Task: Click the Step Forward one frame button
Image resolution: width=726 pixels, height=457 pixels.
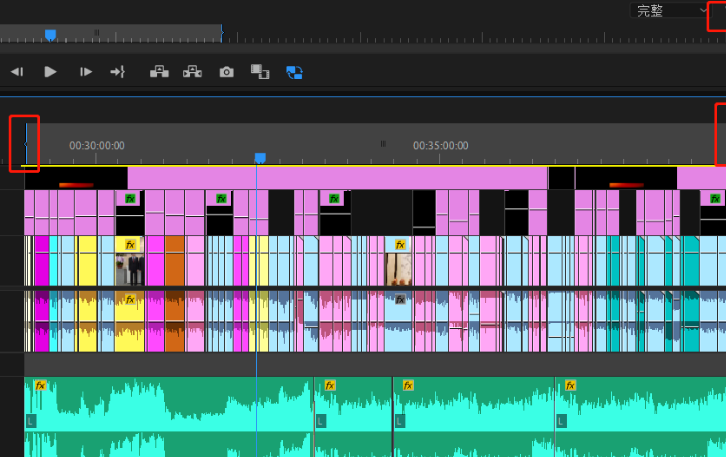Action: pyautogui.click(x=86, y=72)
